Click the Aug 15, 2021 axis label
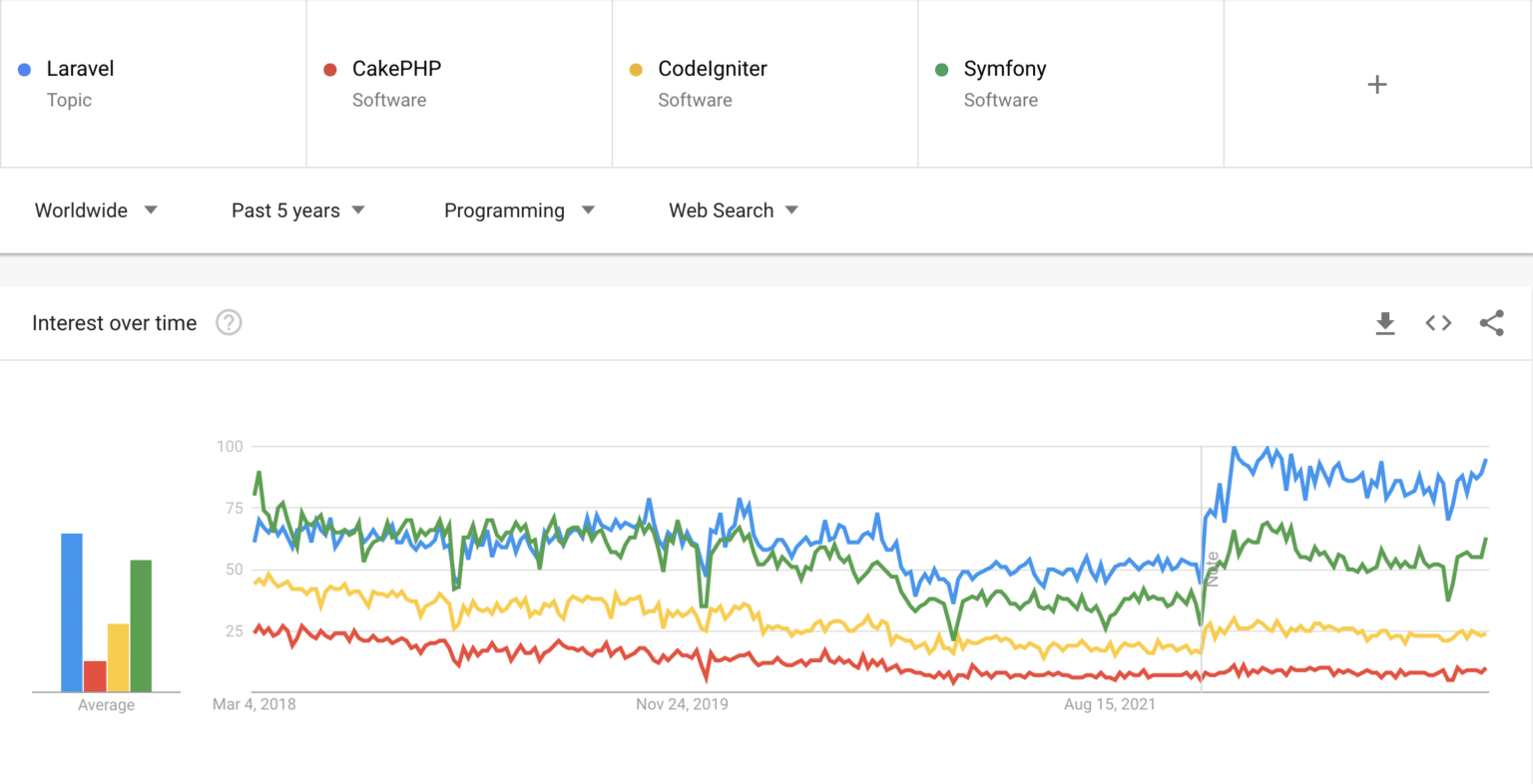Image resolution: width=1533 pixels, height=784 pixels. [1109, 703]
